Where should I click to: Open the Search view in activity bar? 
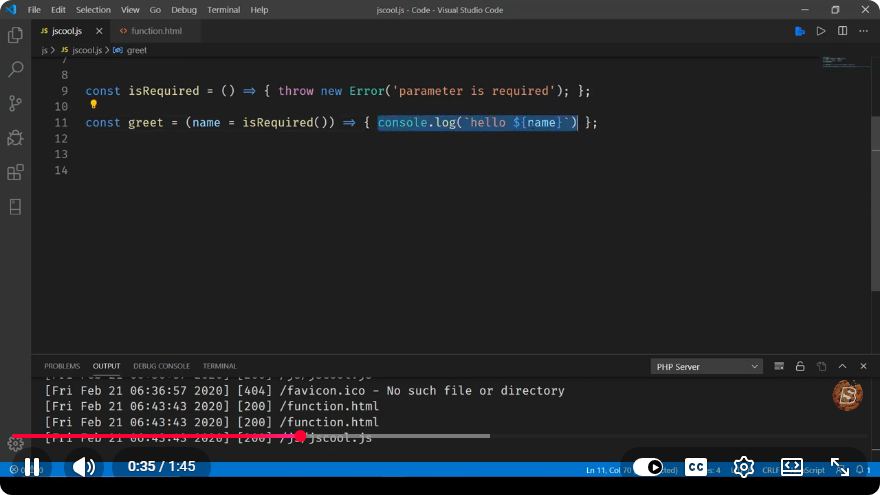tap(15, 69)
